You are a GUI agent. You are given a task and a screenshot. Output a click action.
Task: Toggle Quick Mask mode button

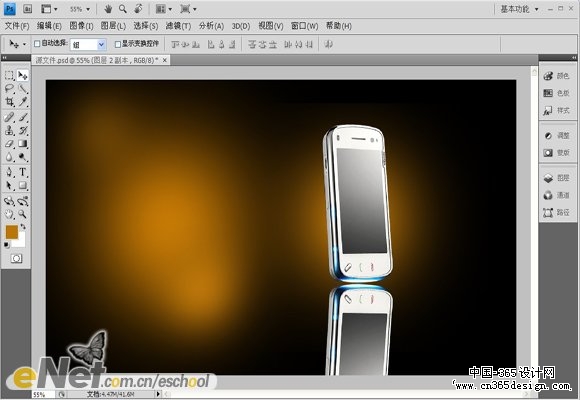16,258
